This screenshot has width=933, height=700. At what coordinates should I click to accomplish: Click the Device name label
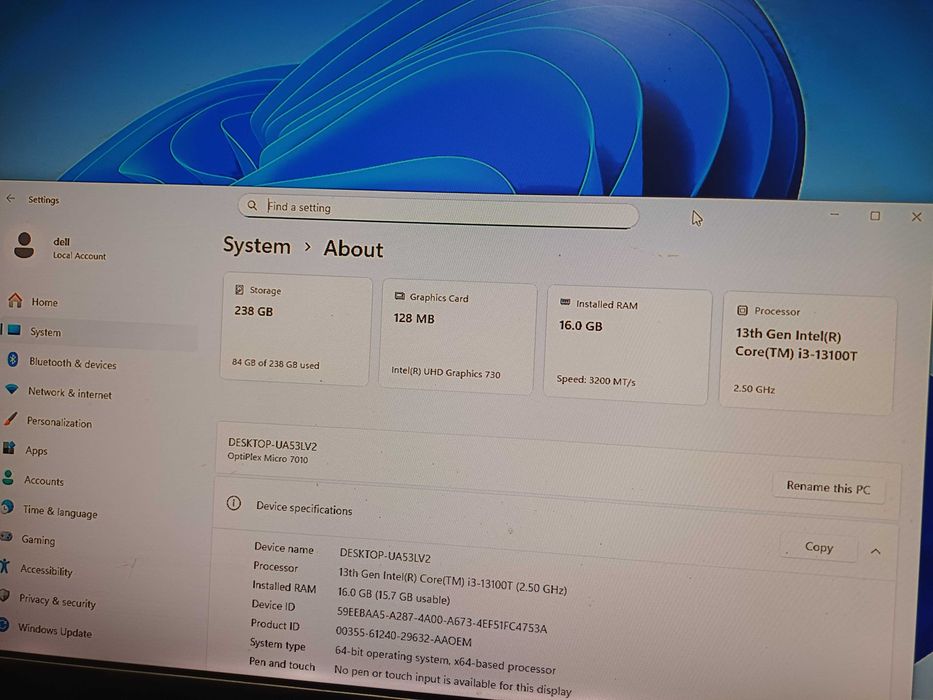[x=283, y=547]
